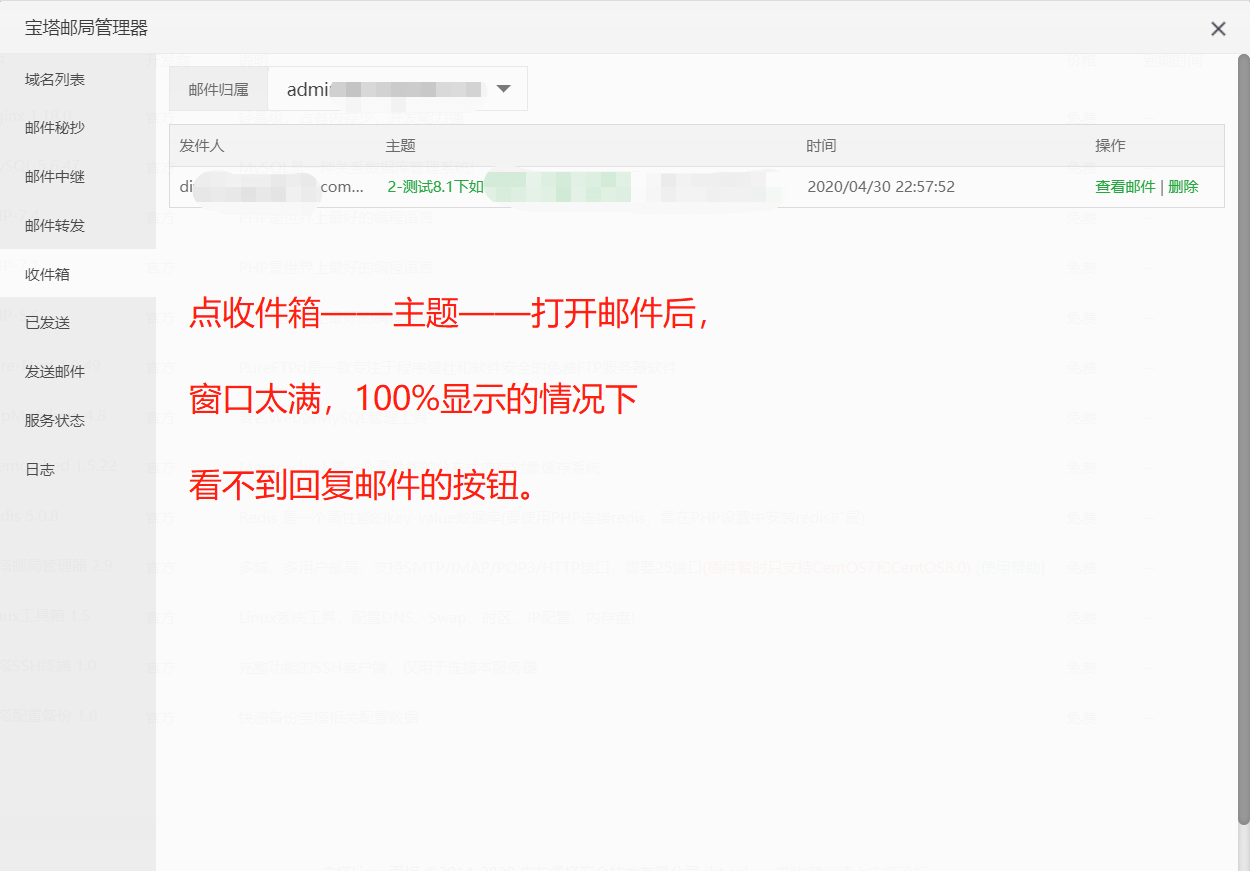Viewport: 1250px width, 871px height.
Task: Click 查看邮件 link in the mail row
Action: [x=1125, y=187]
